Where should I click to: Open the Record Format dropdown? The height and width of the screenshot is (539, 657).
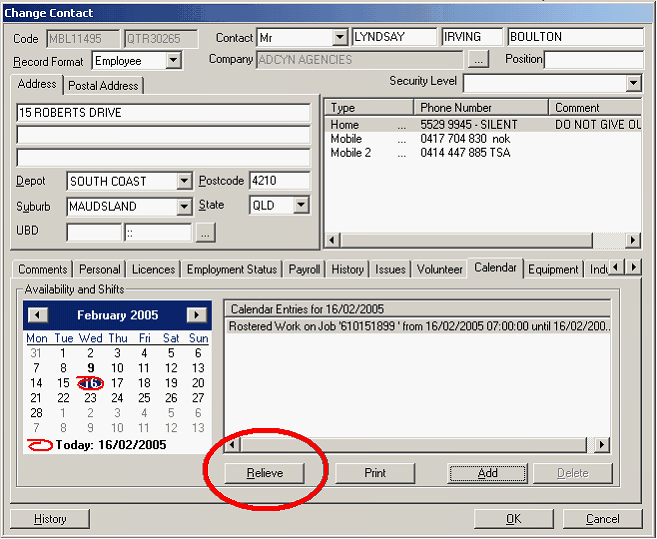click(x=173, y=61)
